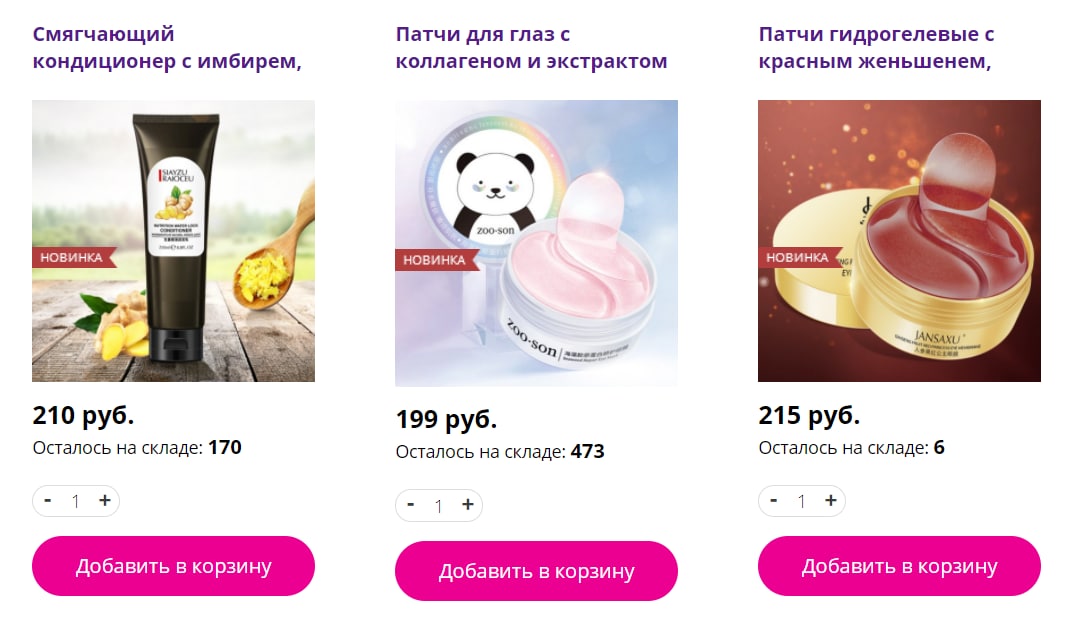Increase quantity for ginger conditioner

(105, 501)
